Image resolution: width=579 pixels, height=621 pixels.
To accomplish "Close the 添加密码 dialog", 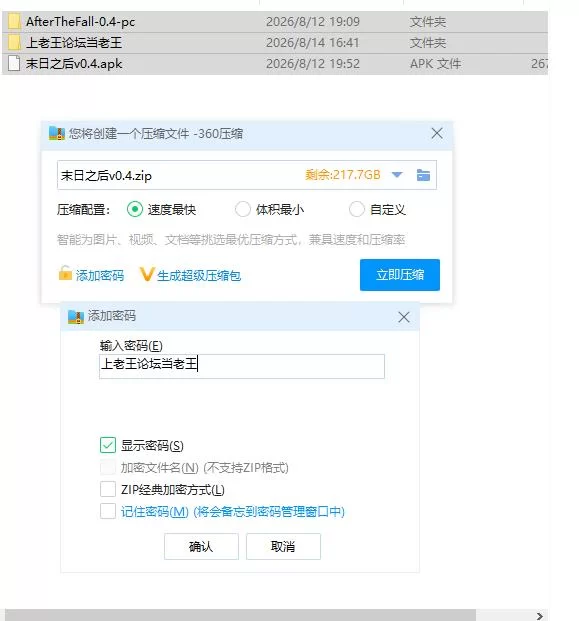I will (404, 317).
